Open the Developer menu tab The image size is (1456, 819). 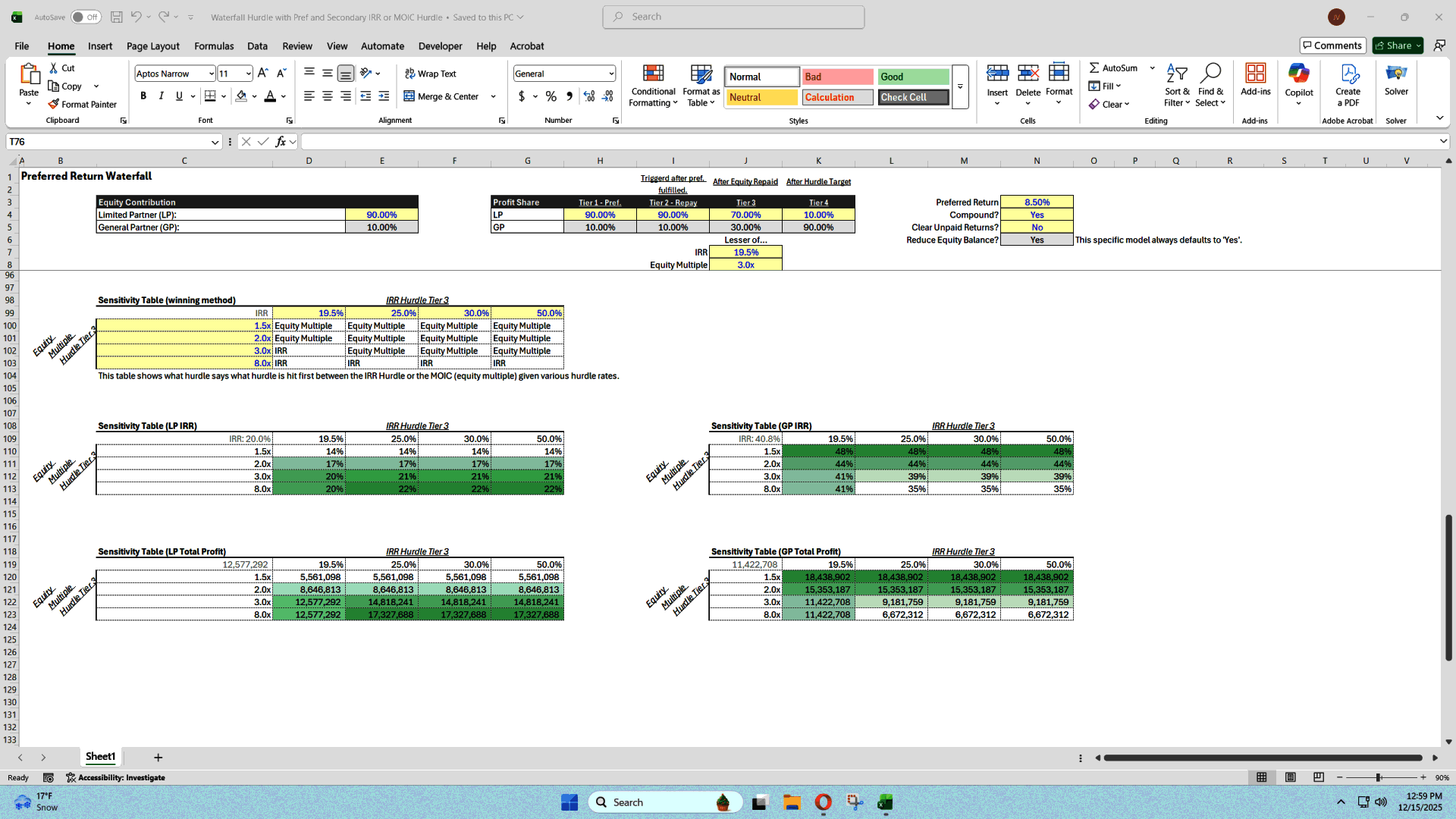[x=440, y=46]
